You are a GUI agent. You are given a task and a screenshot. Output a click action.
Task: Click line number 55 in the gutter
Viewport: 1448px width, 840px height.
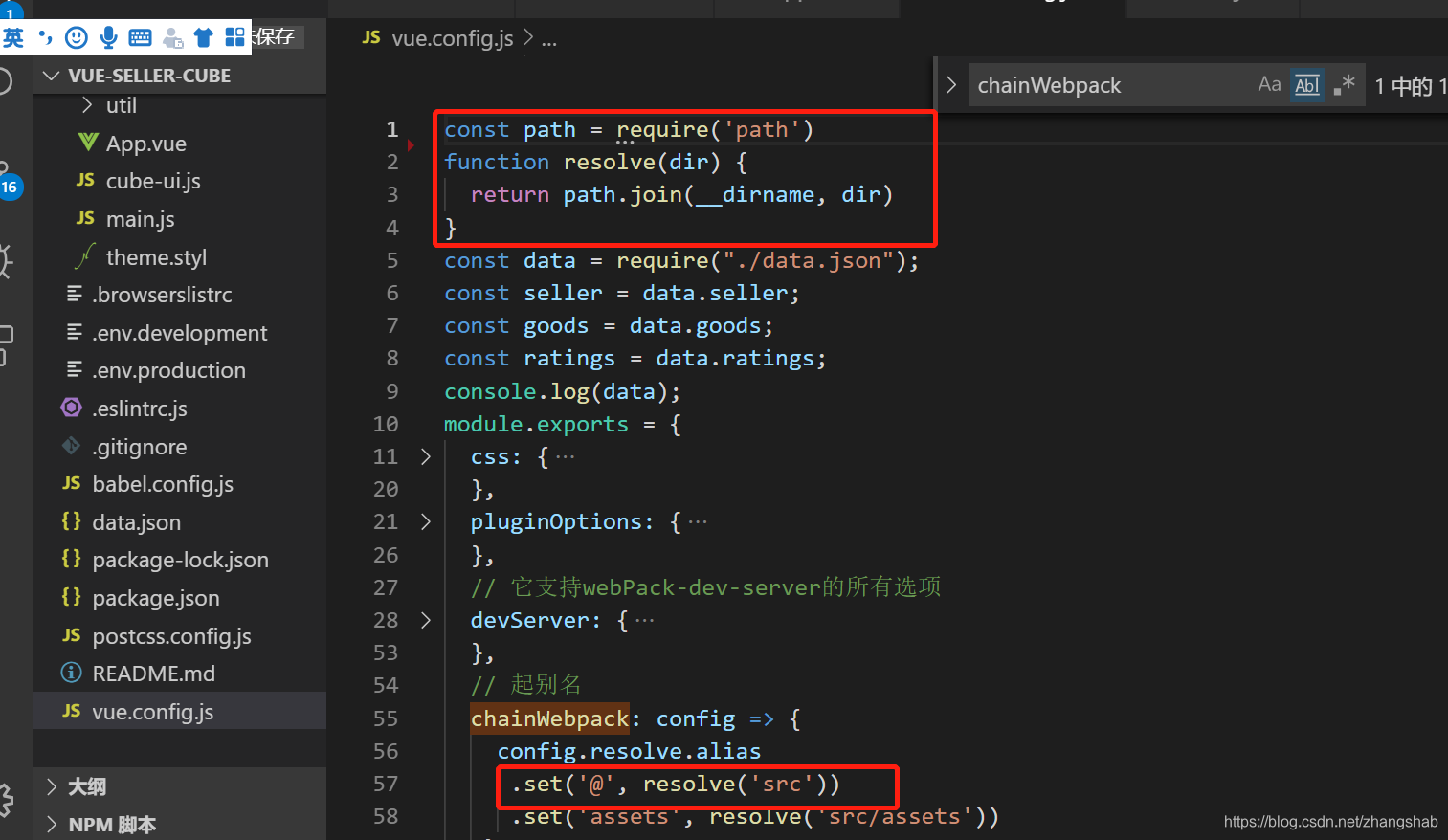386,718
